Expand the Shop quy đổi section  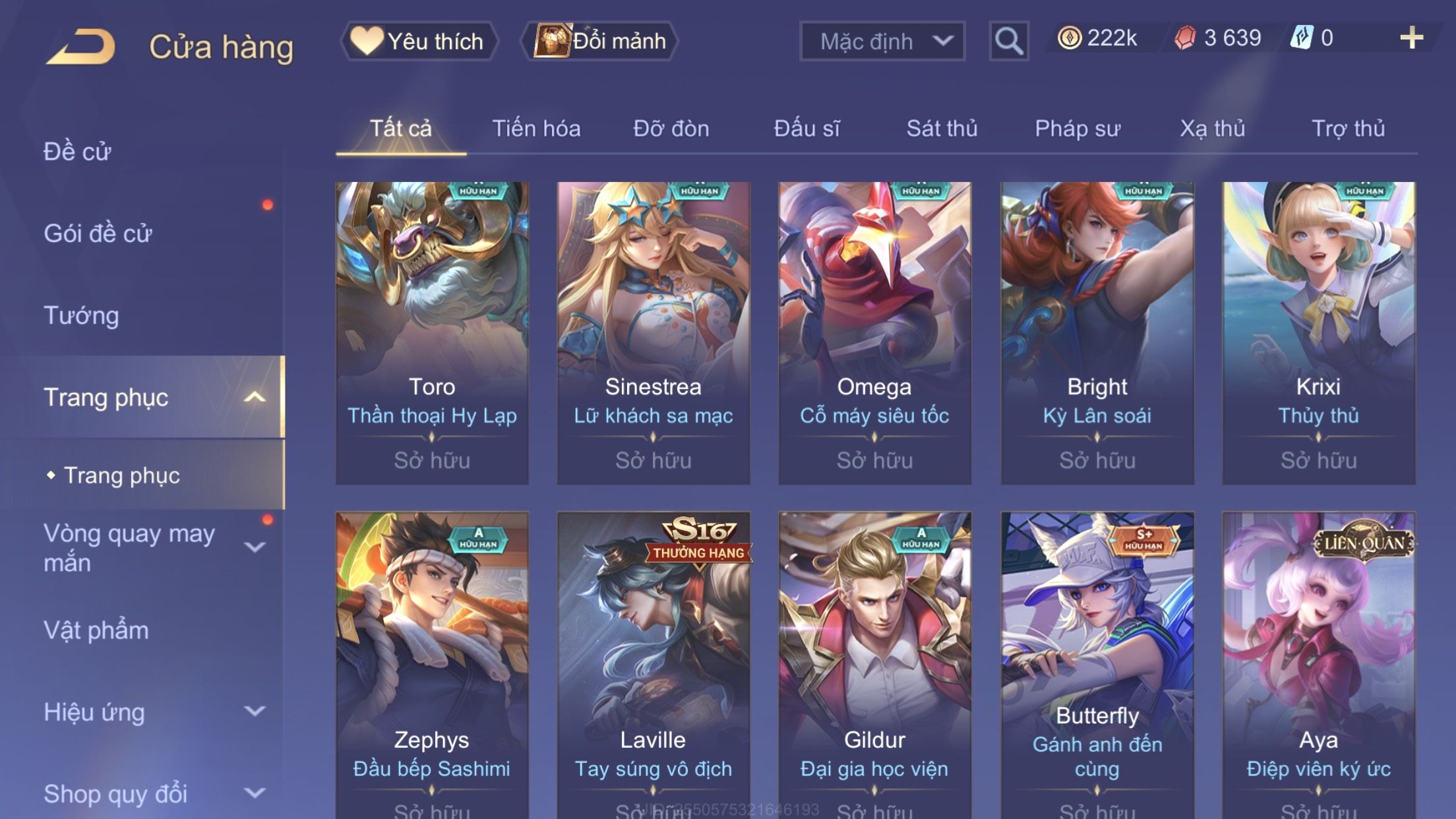pos(255,793)
